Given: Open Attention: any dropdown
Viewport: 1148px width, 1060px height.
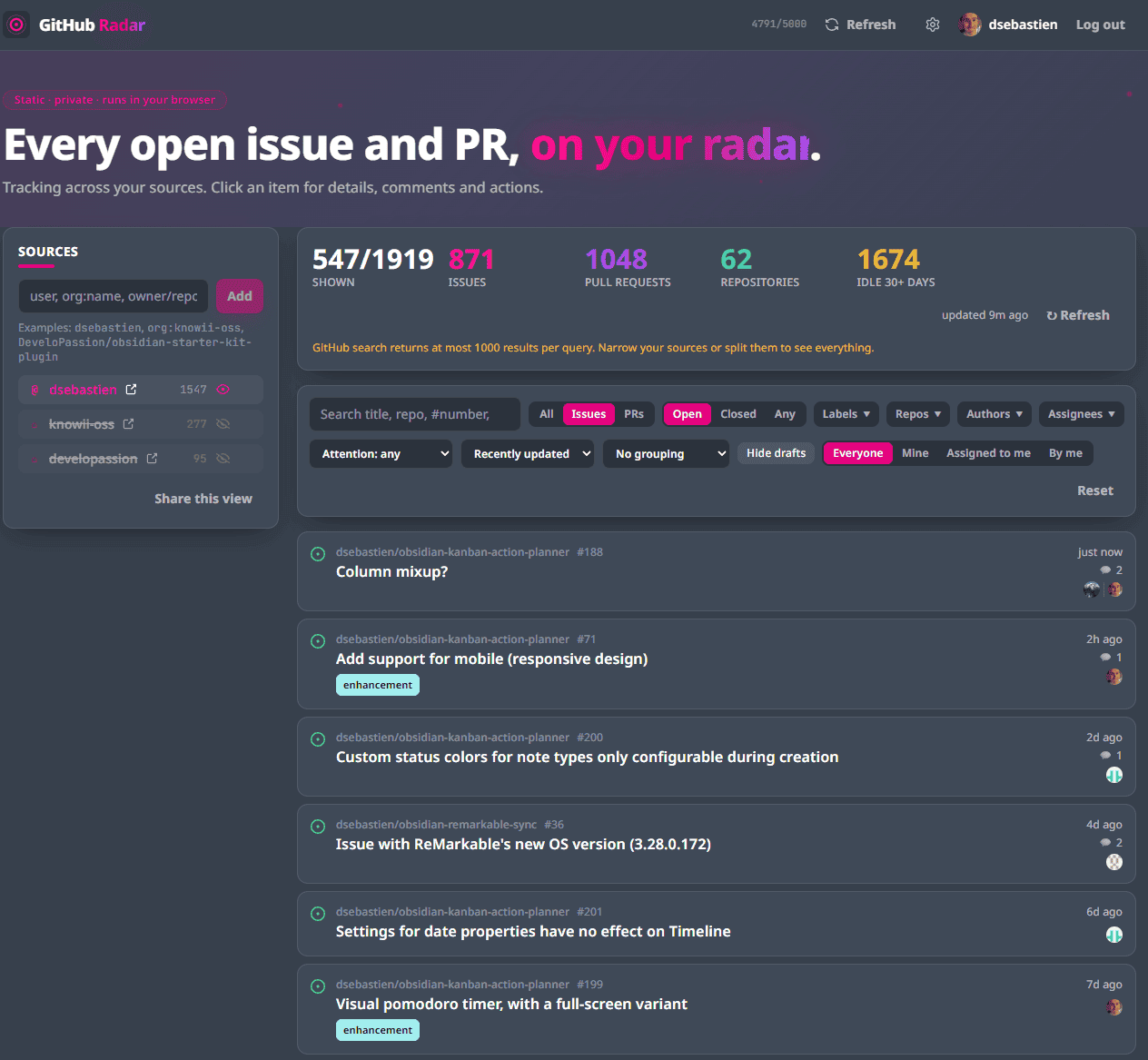Looking at the screenshot, I should [x=381, y=453].
